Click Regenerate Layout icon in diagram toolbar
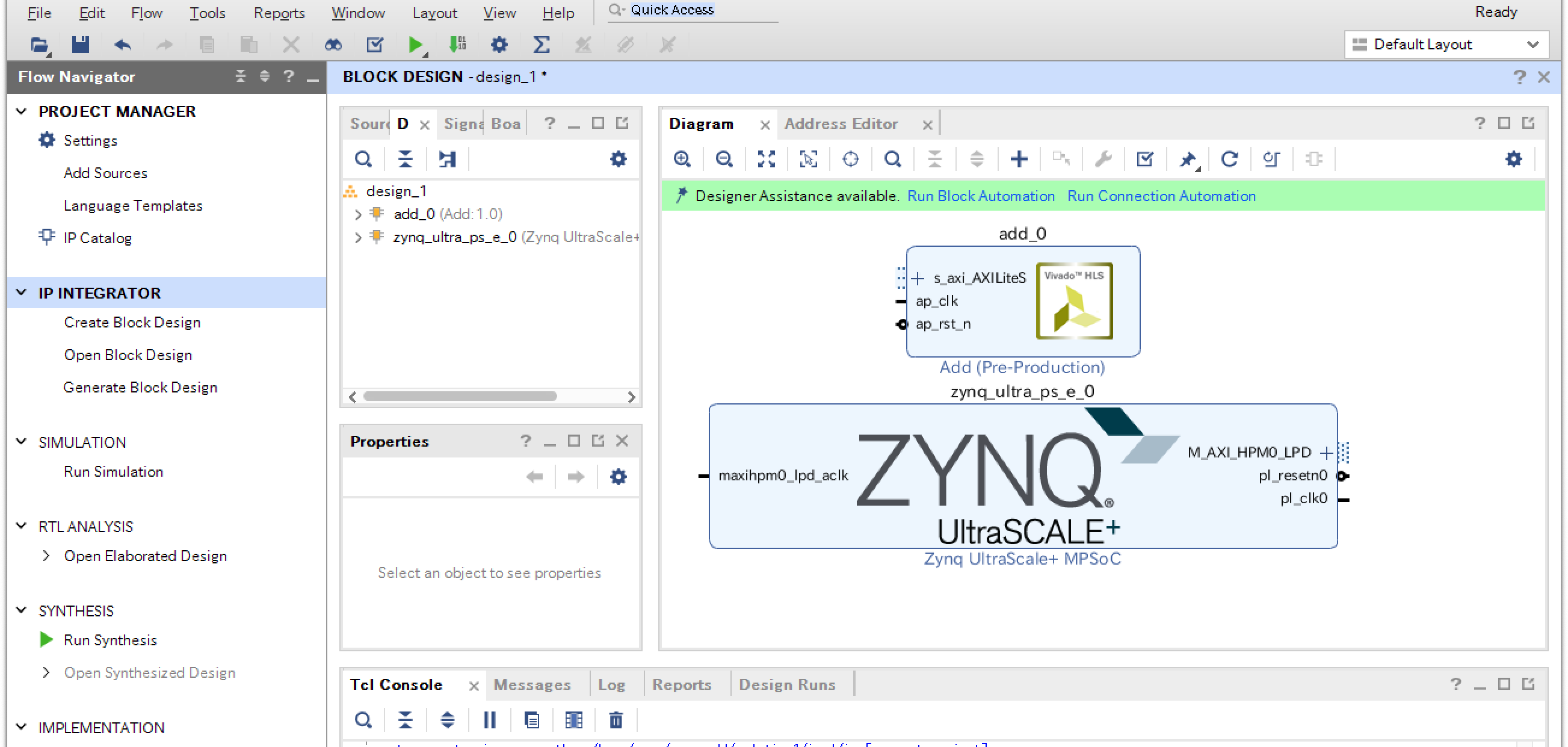Viewport: 1568px width, 747px height. [1229, 160]
